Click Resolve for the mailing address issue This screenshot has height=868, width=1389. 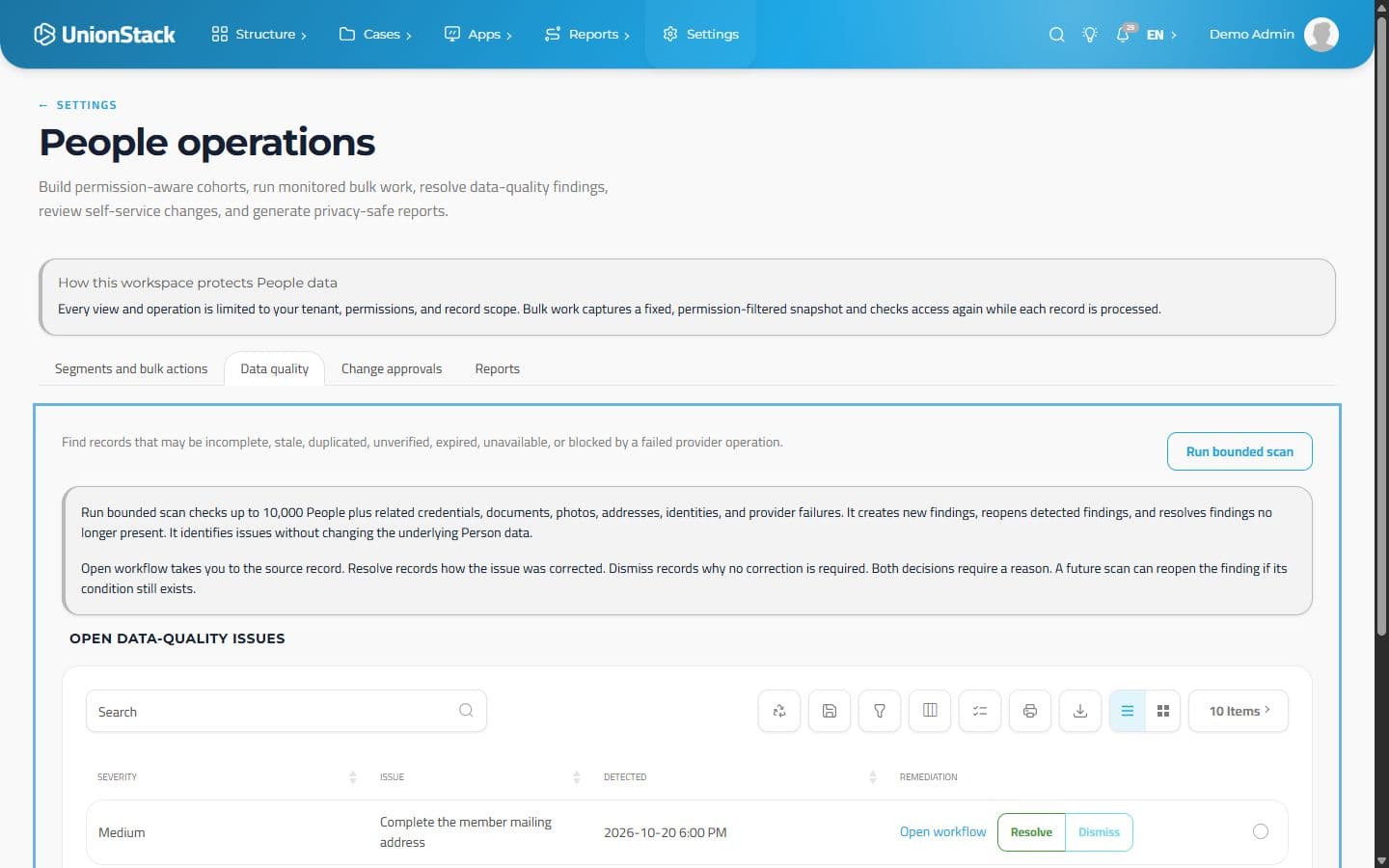[x=1031, y=832]
